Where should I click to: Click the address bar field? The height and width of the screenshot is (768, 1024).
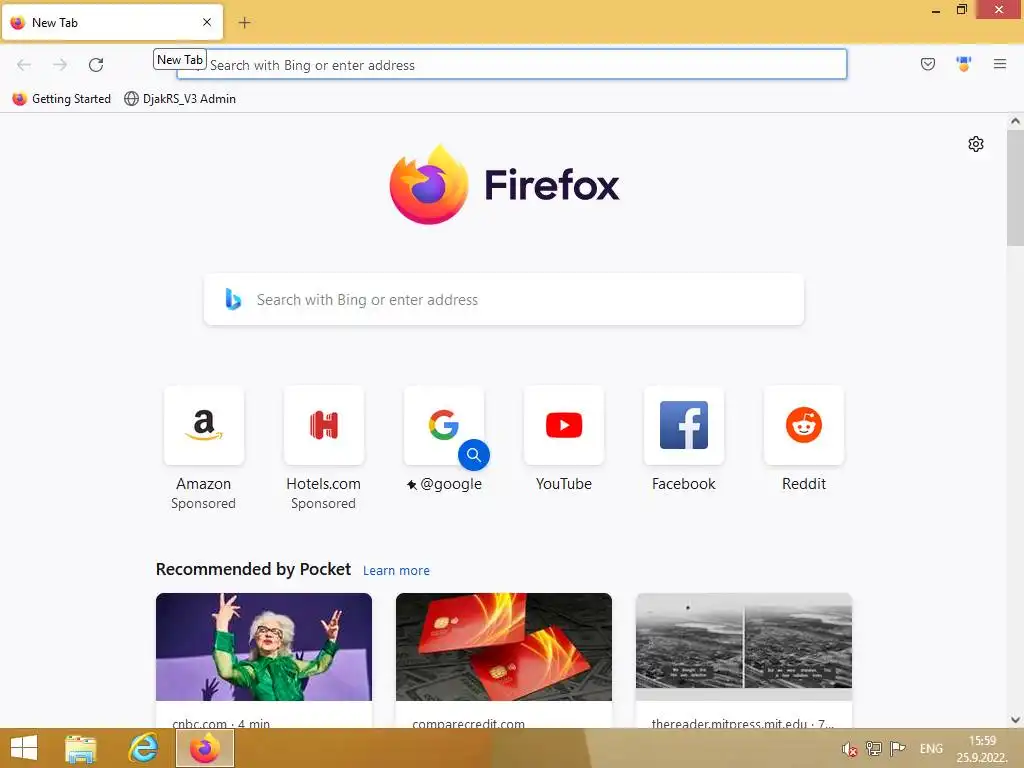(x=512, y=65)
